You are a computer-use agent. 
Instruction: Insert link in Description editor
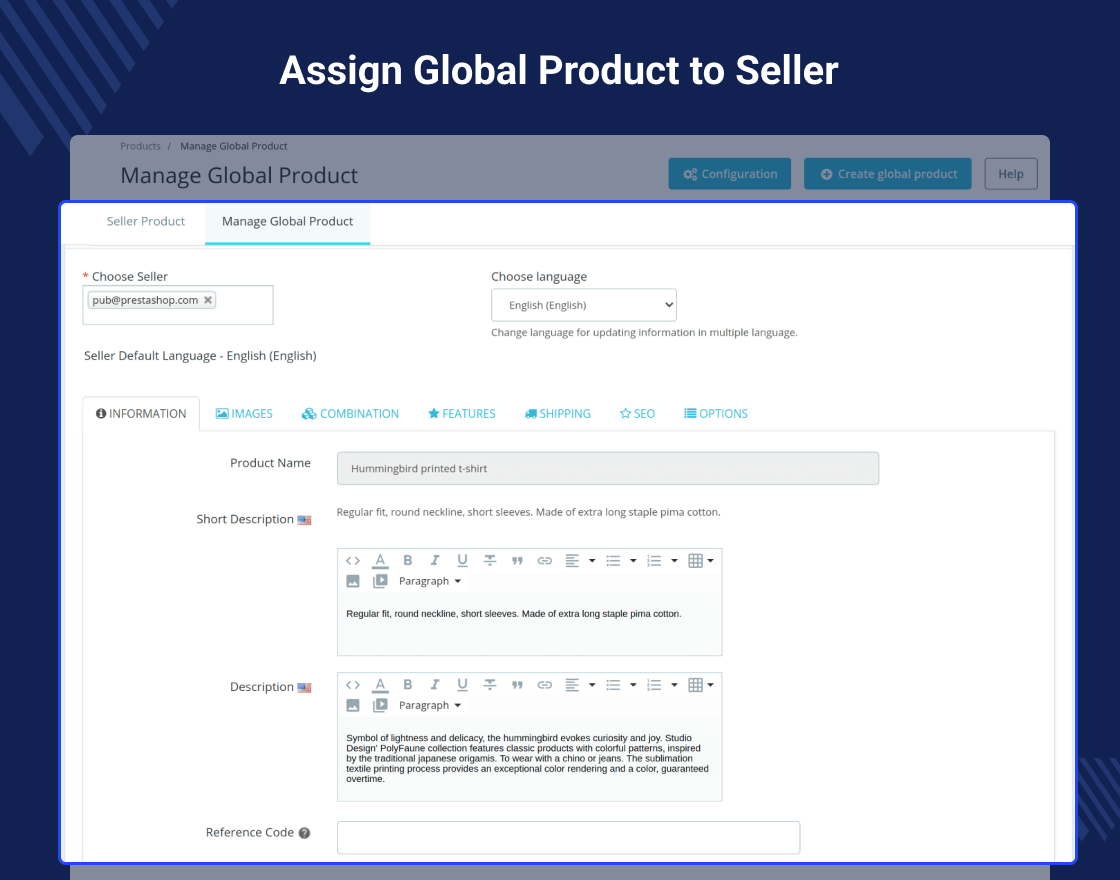tap(544, 685)
